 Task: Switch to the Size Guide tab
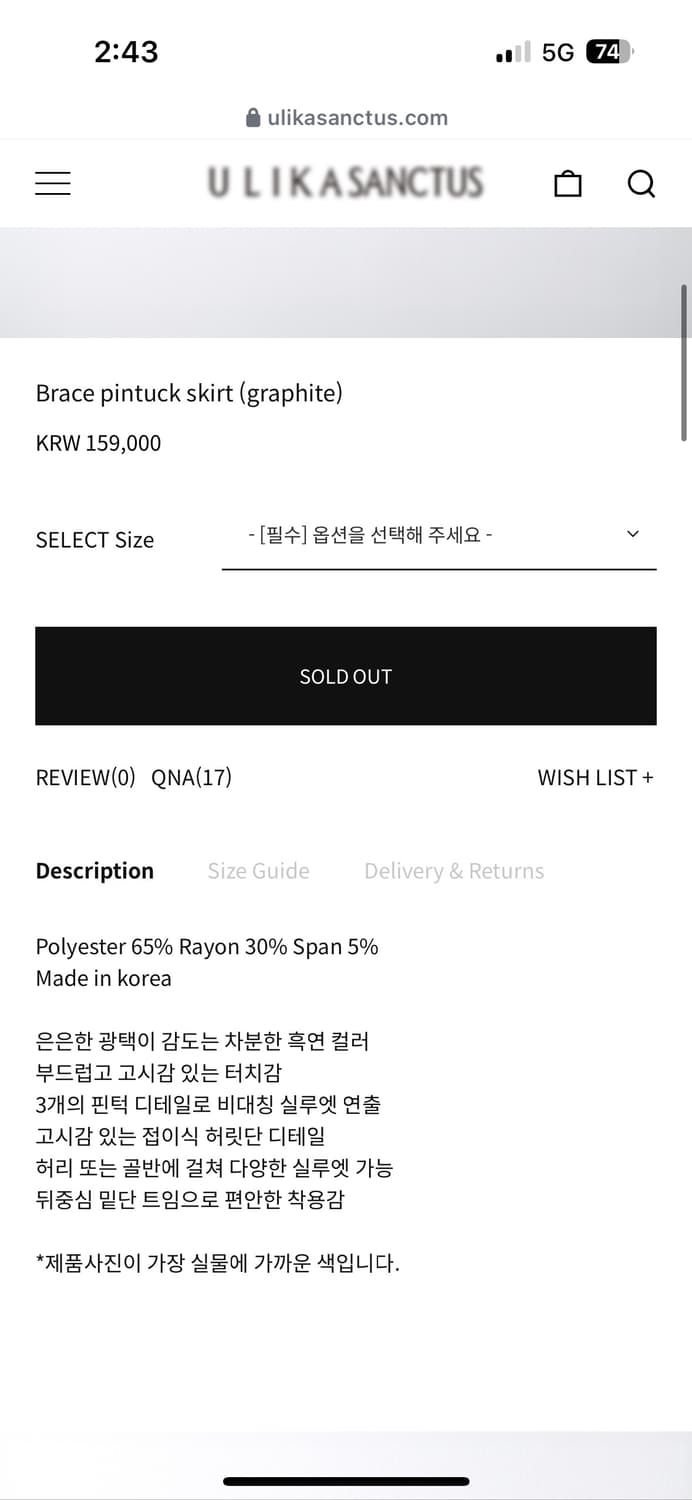tap(258, 870)
